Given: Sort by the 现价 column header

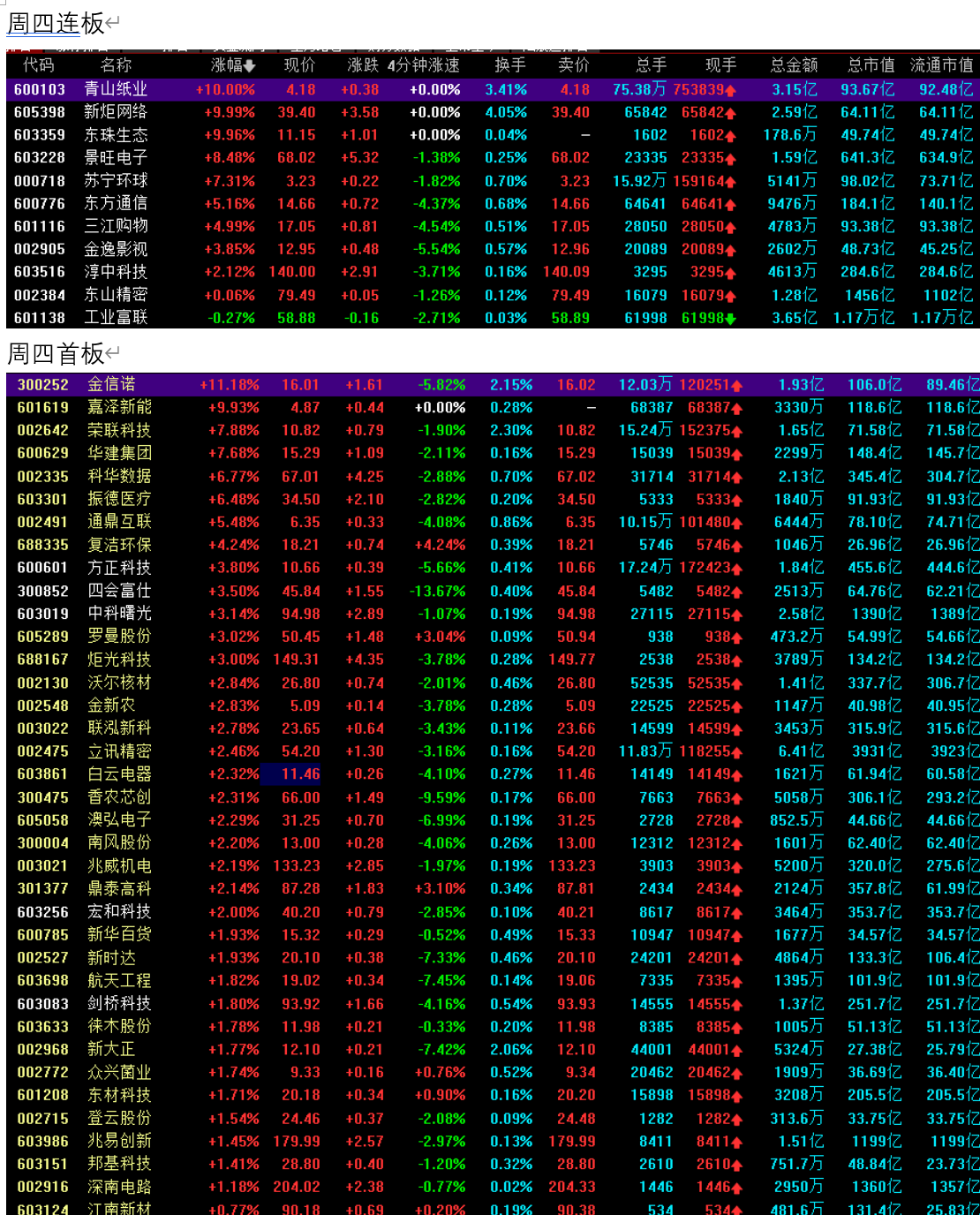Looking at the screenshot, I should 299,65.
